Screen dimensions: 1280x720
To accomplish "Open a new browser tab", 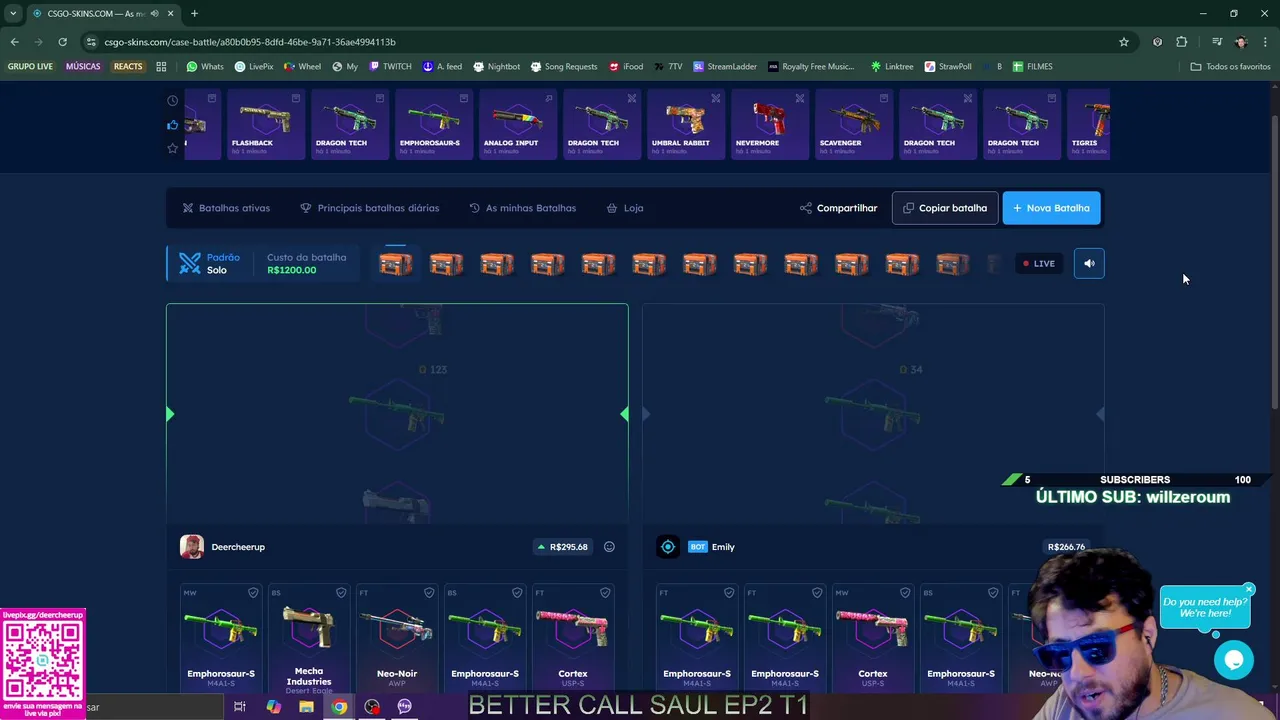I will [x=194, y=13].
